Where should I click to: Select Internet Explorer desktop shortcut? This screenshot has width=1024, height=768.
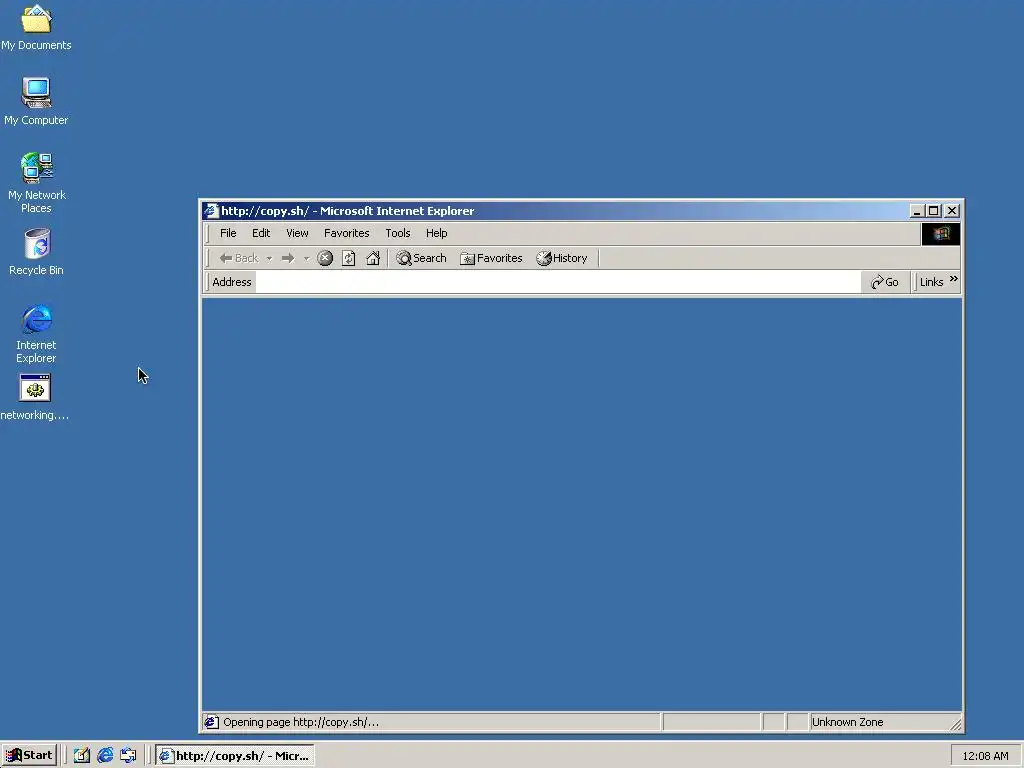click(x=36, y=333)
